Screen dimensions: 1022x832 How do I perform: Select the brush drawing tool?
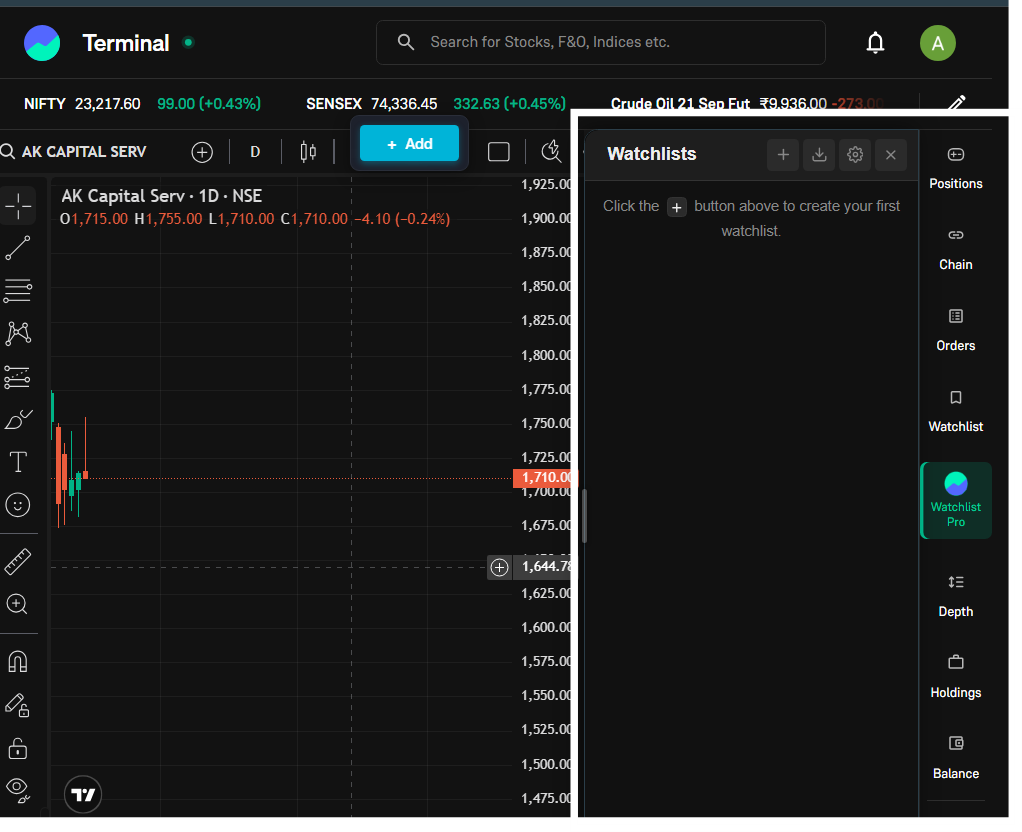click(18, 420)
